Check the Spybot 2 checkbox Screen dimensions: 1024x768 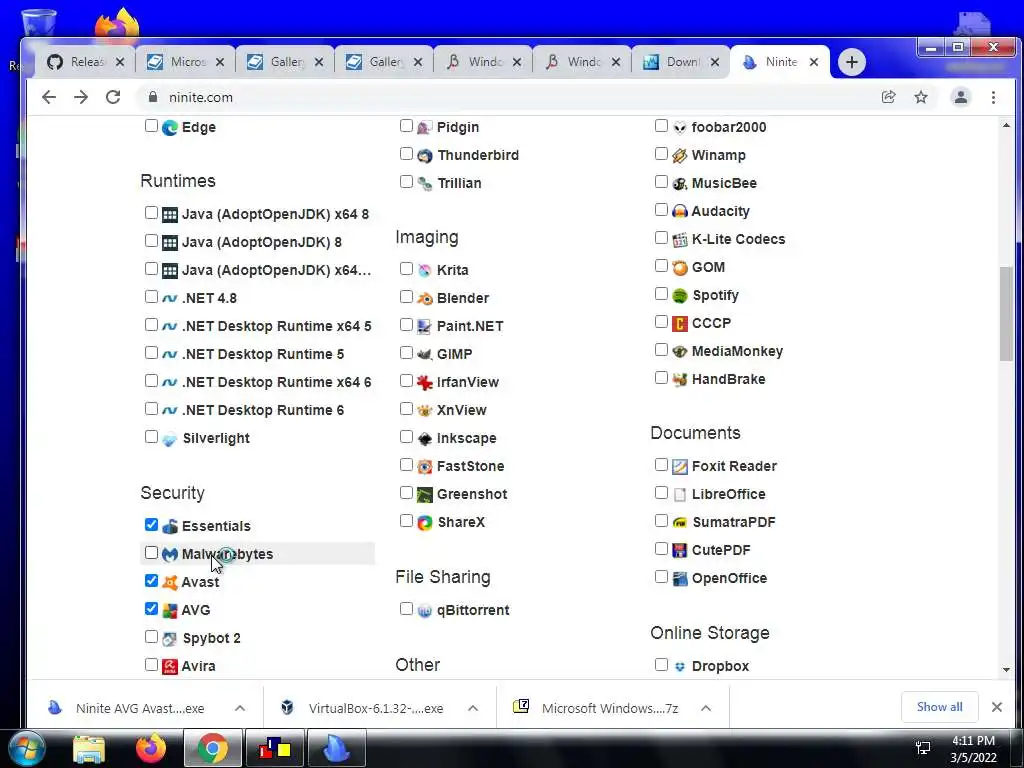pos(151,636)
